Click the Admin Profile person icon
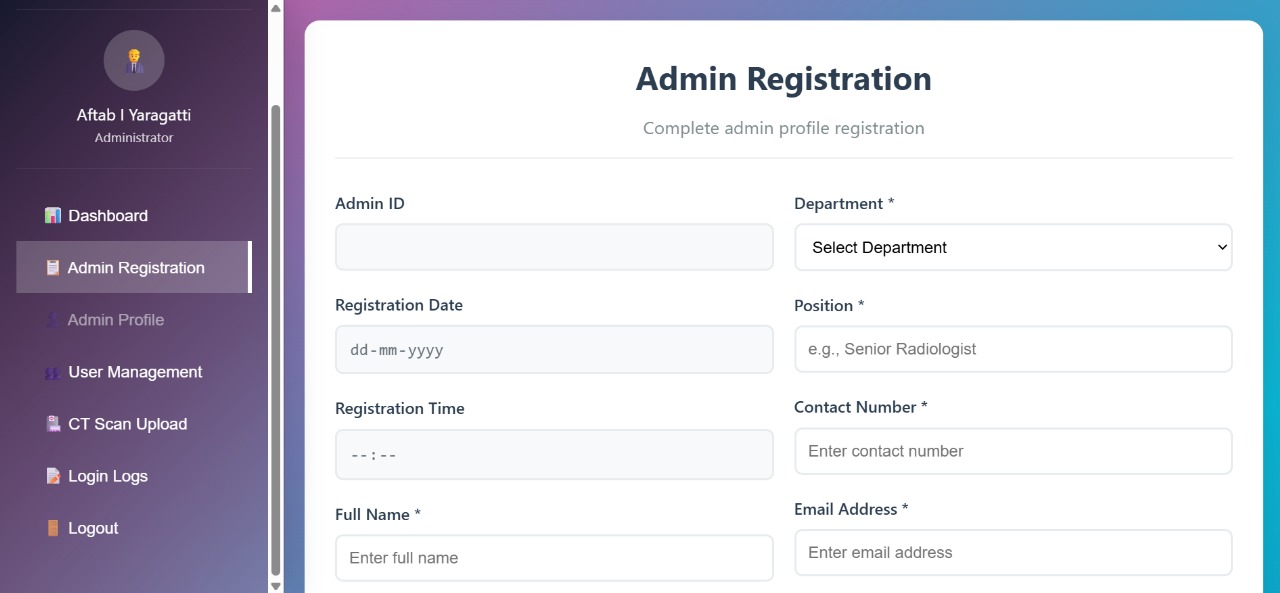The width and height of the screenshot is (1280, 593). tap(53, 320)
